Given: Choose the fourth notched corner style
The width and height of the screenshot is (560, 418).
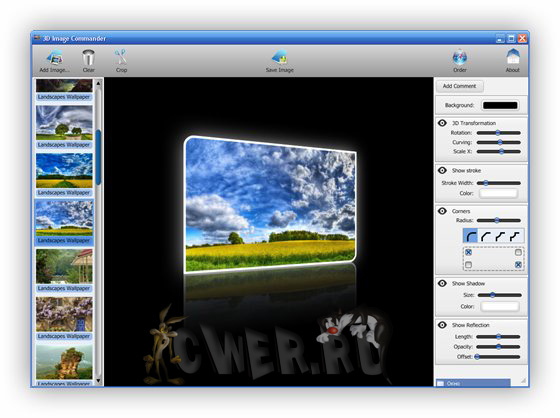Looking at the screenshot, I should point(515,236).
